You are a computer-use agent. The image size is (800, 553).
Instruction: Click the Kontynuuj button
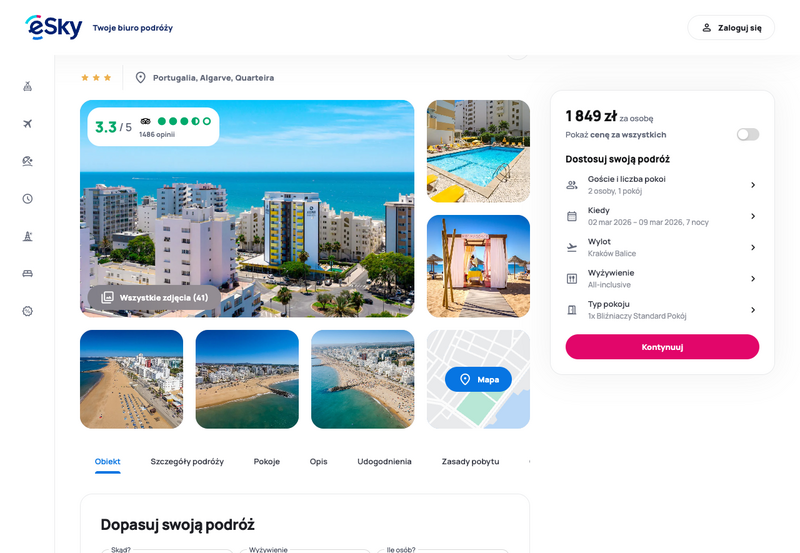662,347
